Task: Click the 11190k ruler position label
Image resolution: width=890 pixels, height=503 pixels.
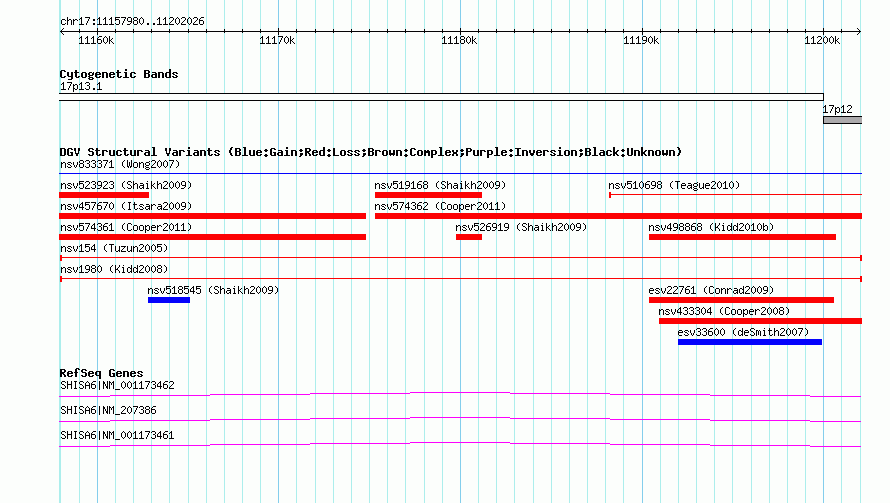Action: (641, 40)
